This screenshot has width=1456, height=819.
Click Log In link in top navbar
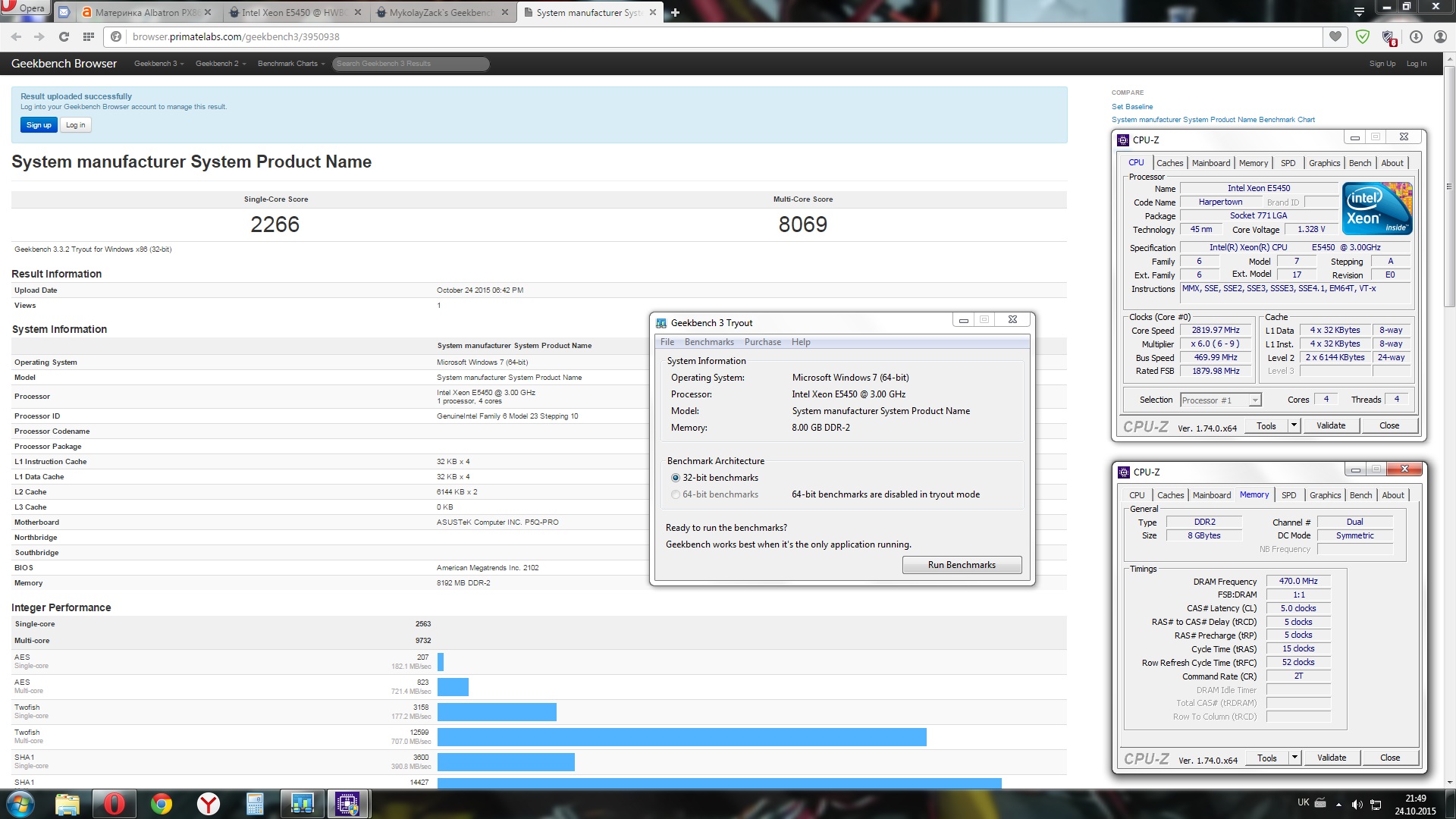point(1416,64)
